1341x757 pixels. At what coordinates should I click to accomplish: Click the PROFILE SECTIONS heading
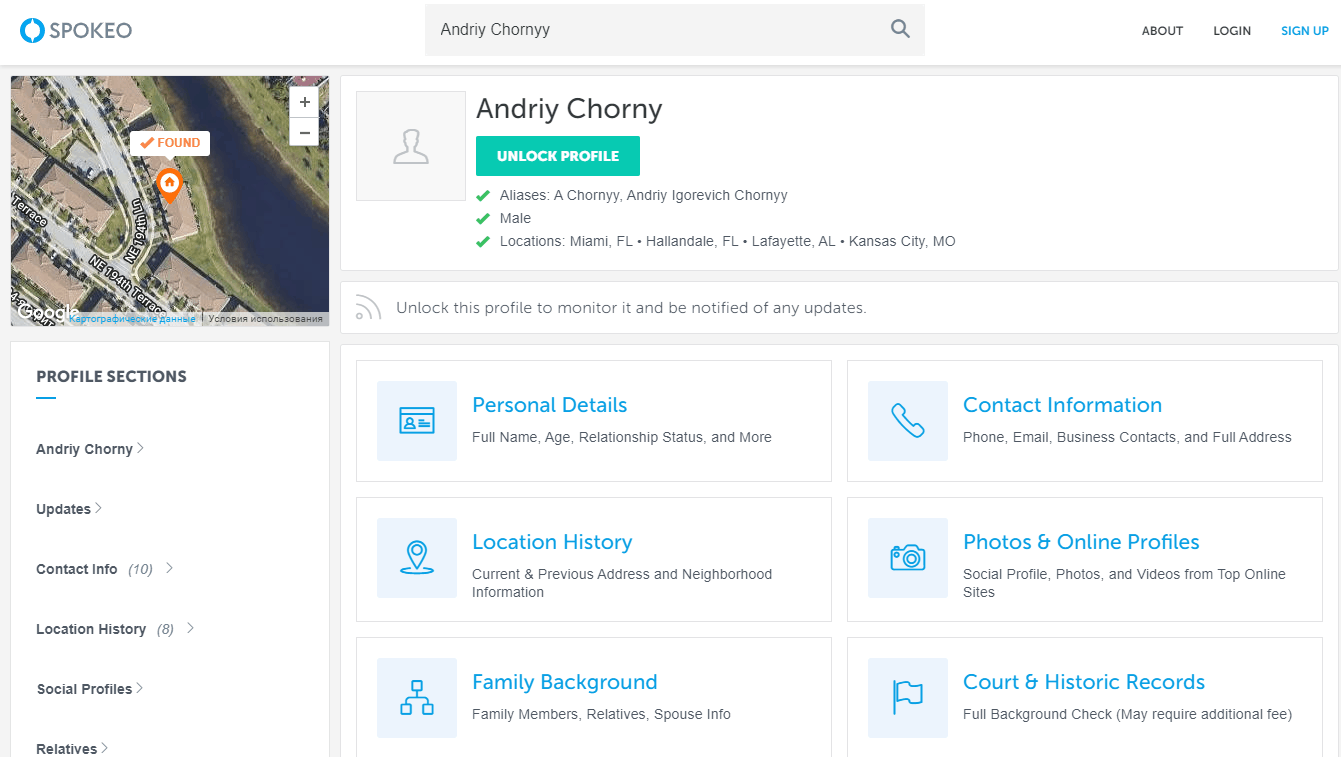coord(111,377)
